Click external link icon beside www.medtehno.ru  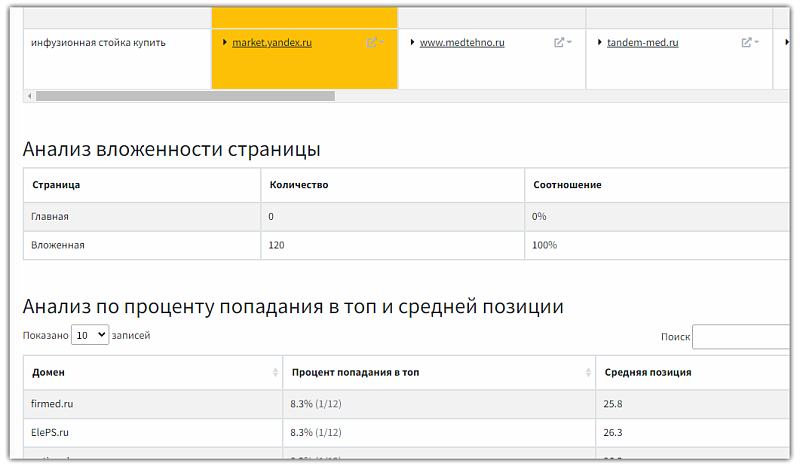(559, 43)
